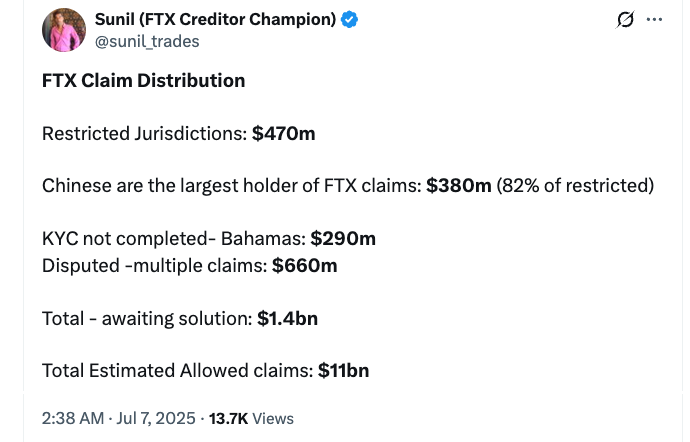The height and width of the screenshot is (442, 690).
Task: Click the $470m restricted jurisdictions figure
Action: click(283, 133)
